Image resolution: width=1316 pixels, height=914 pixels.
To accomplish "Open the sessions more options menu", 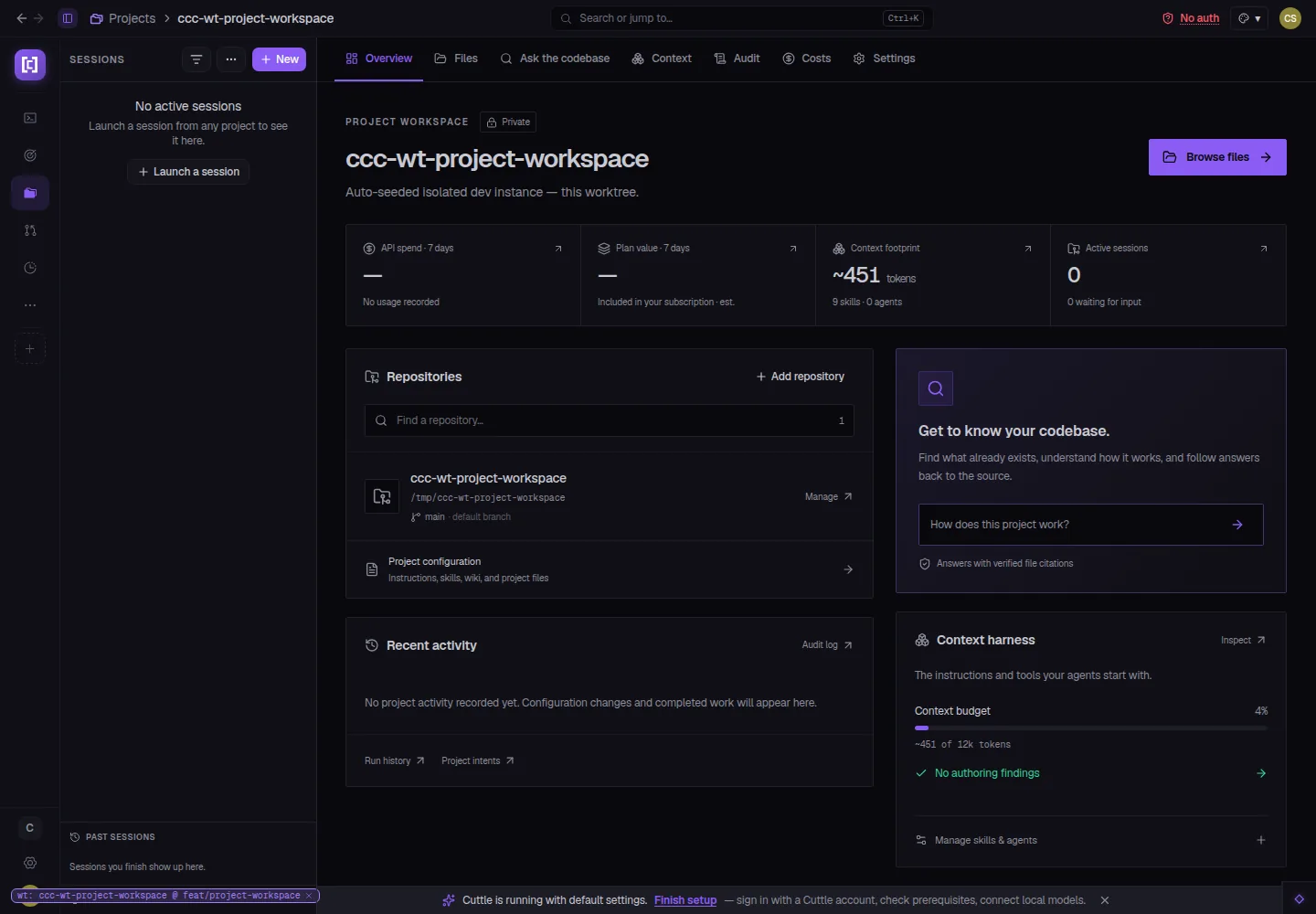I will [231, 59].
